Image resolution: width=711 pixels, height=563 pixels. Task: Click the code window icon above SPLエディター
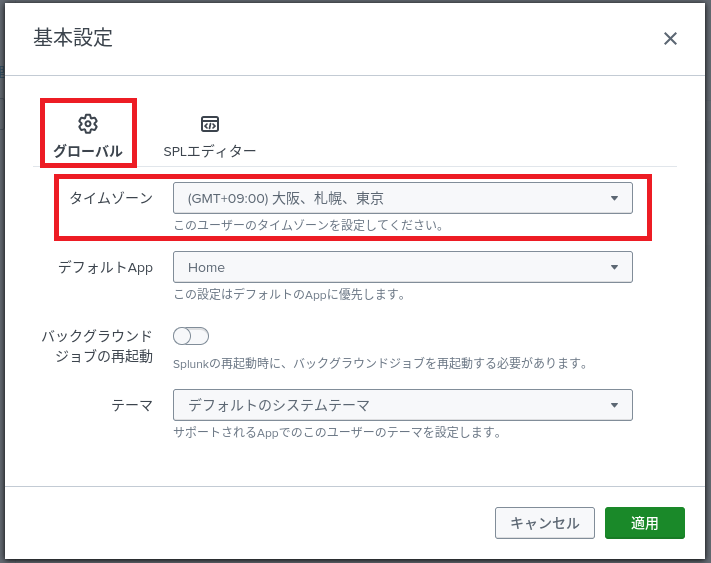point(210,124)
